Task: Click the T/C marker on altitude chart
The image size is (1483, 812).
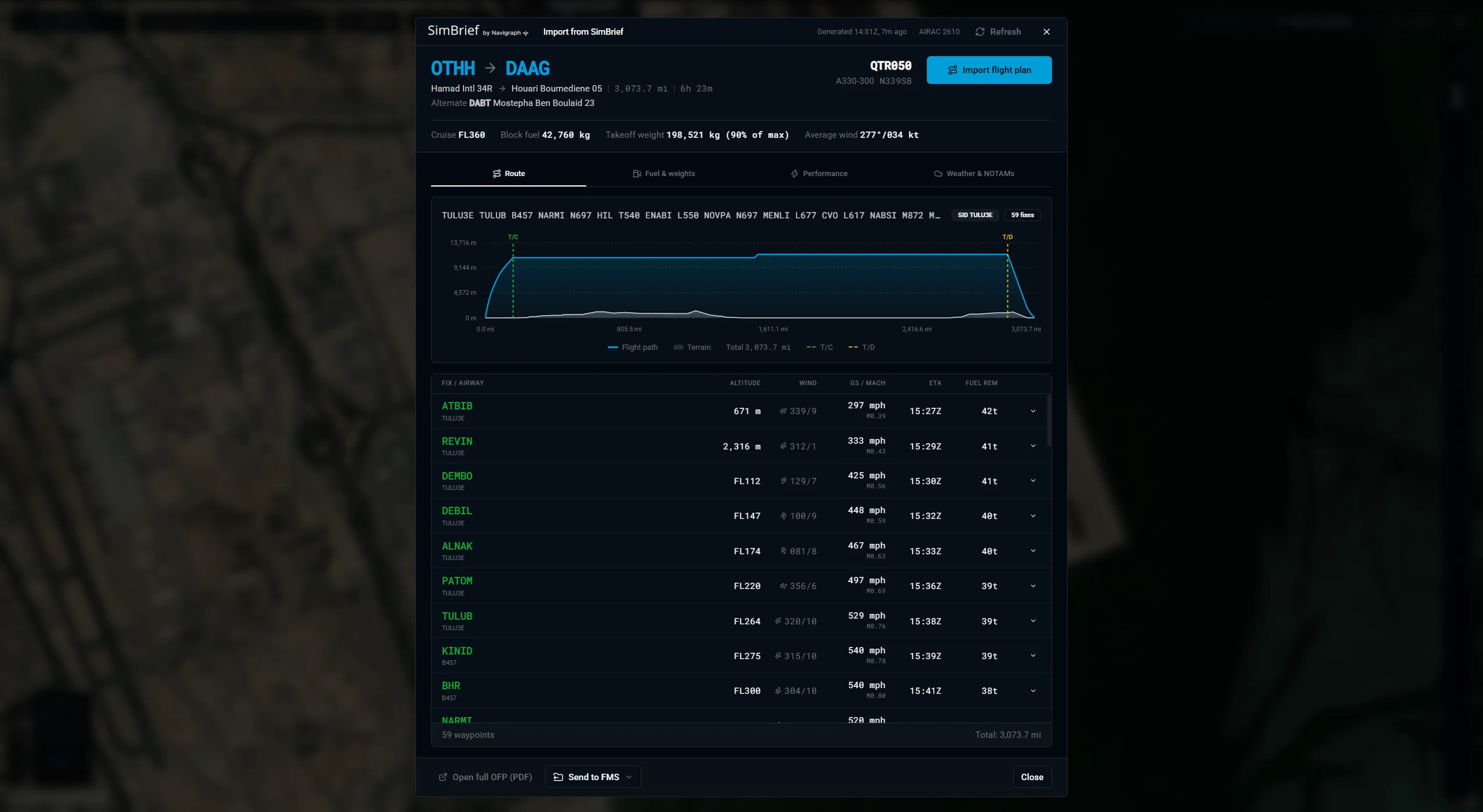Action: click(513, 237)
